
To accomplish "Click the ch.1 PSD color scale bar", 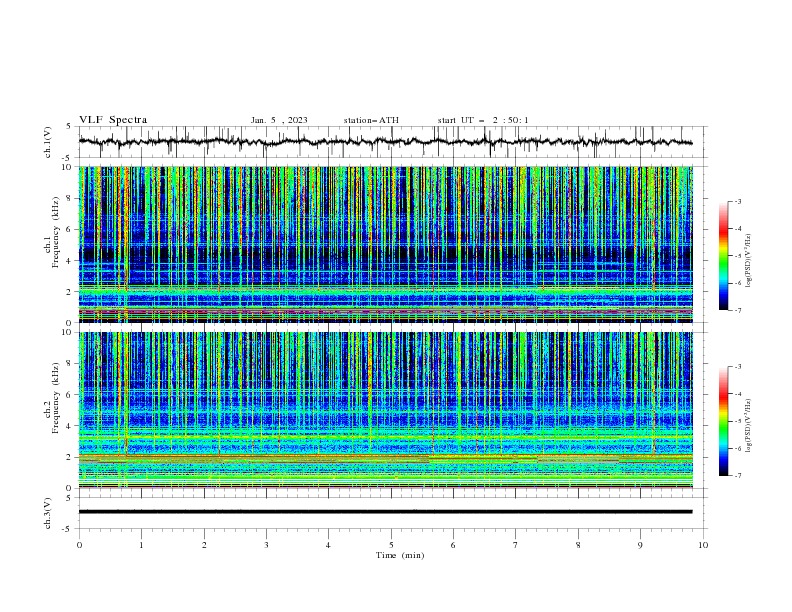I will click(x=723, y=256).
